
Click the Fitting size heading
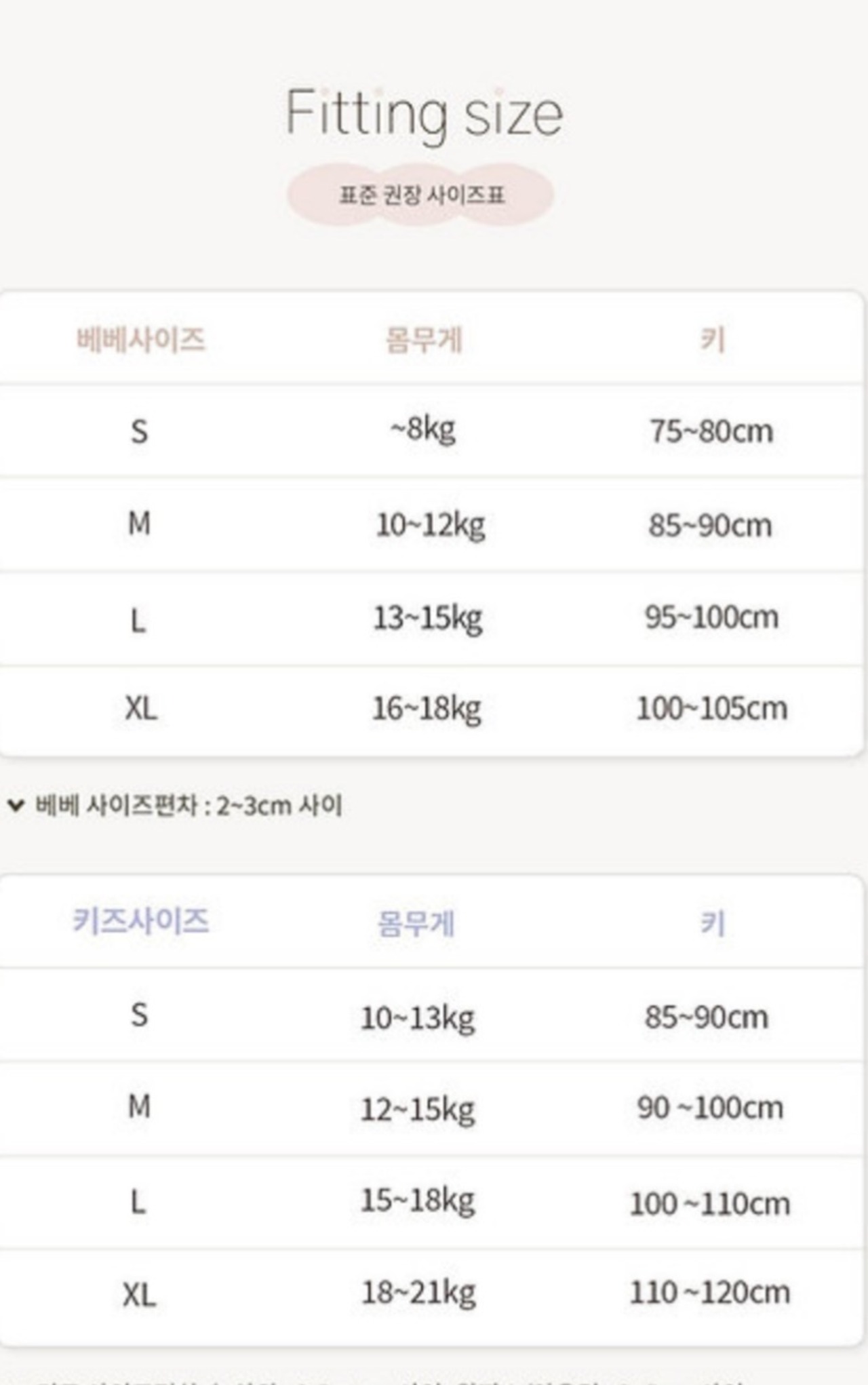[425, 113]
